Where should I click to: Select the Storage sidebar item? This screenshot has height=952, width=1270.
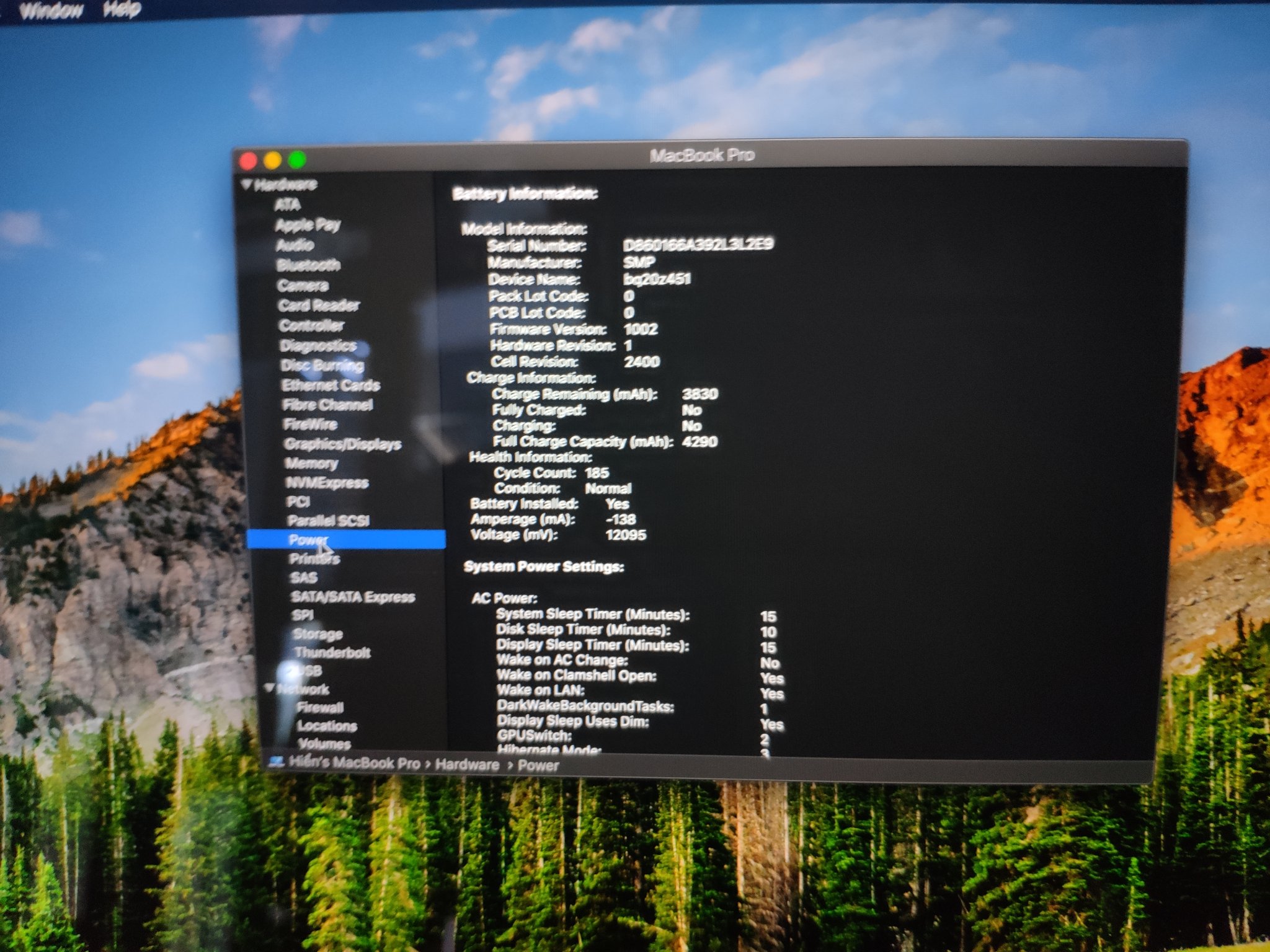click(x=317, y=634)
